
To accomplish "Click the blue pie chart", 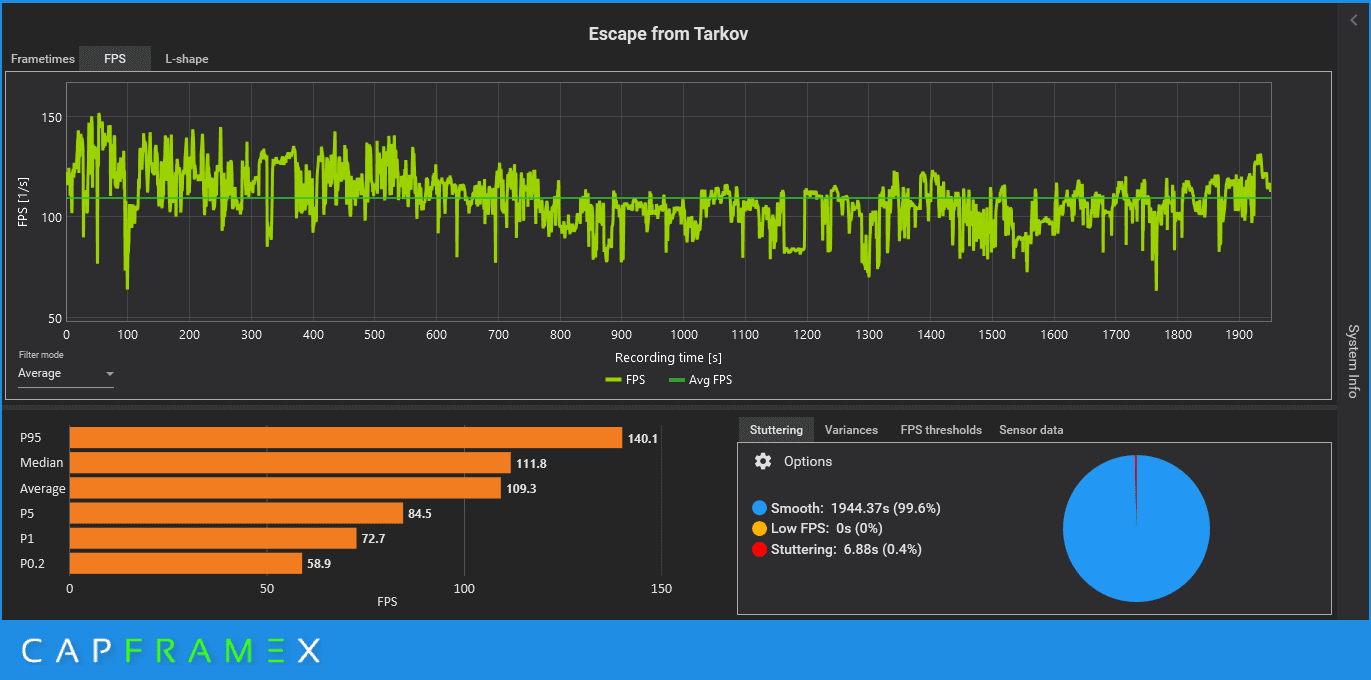I will (1136, 528).
